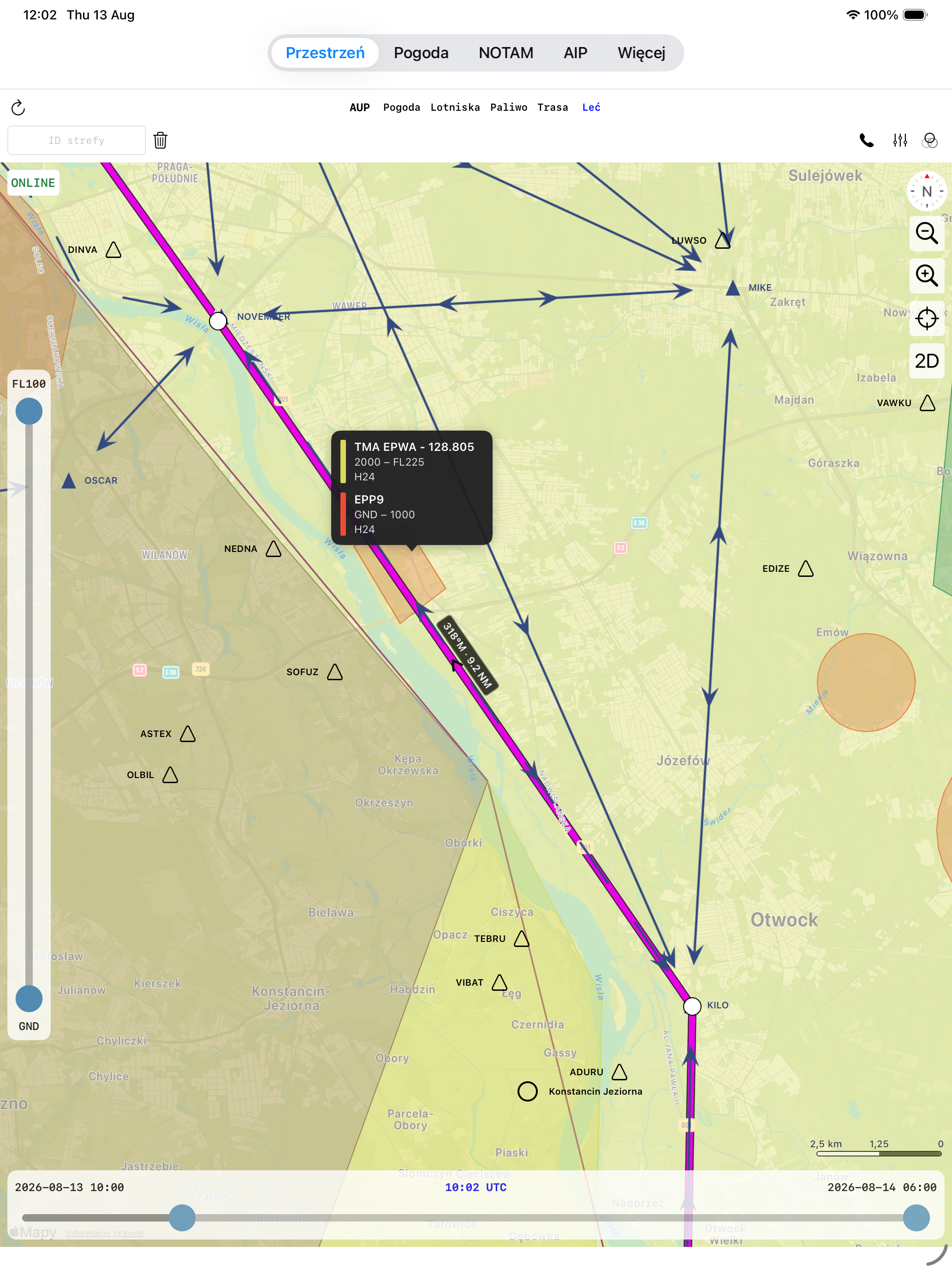Select the VAWKU waypoint triangle
952x1270 pixels.
[x=928, y=403]
